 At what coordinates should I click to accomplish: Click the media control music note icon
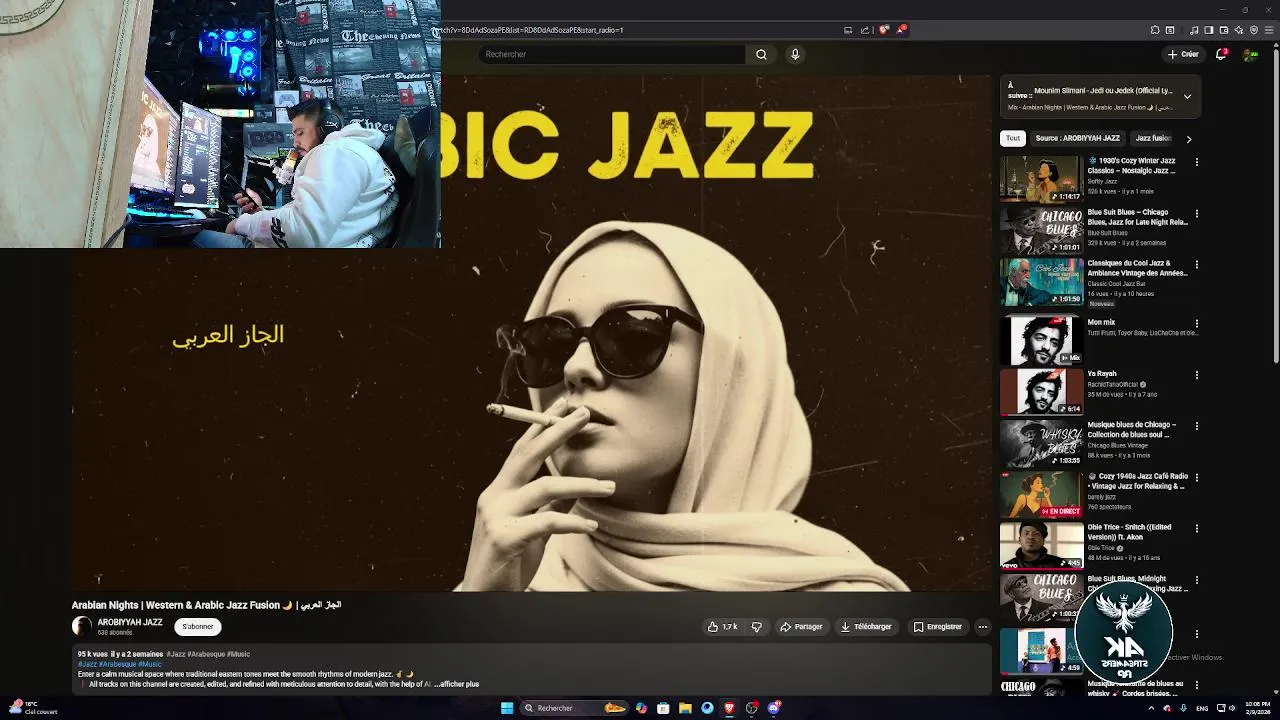[x=1194, y=30]
